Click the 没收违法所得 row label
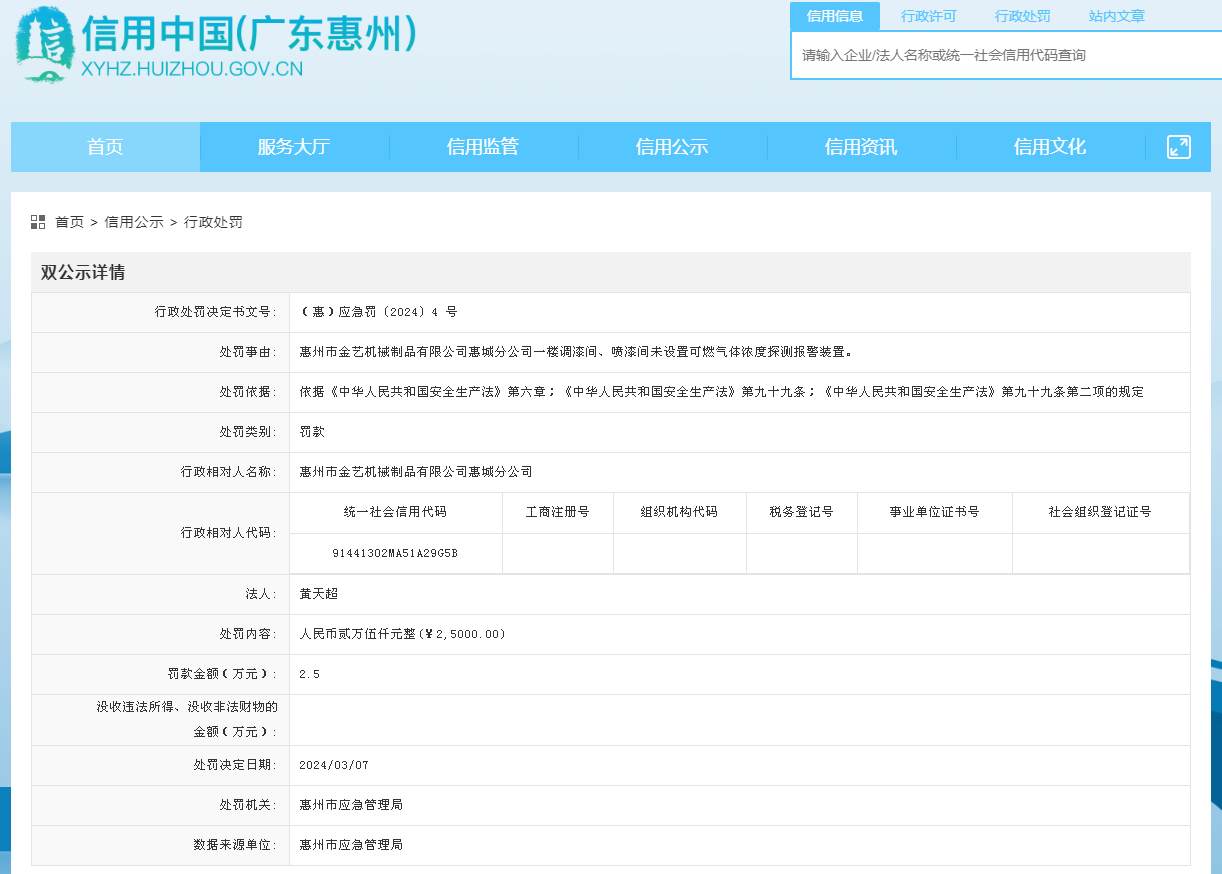The image size is (1222, 874). pos(187,719)
